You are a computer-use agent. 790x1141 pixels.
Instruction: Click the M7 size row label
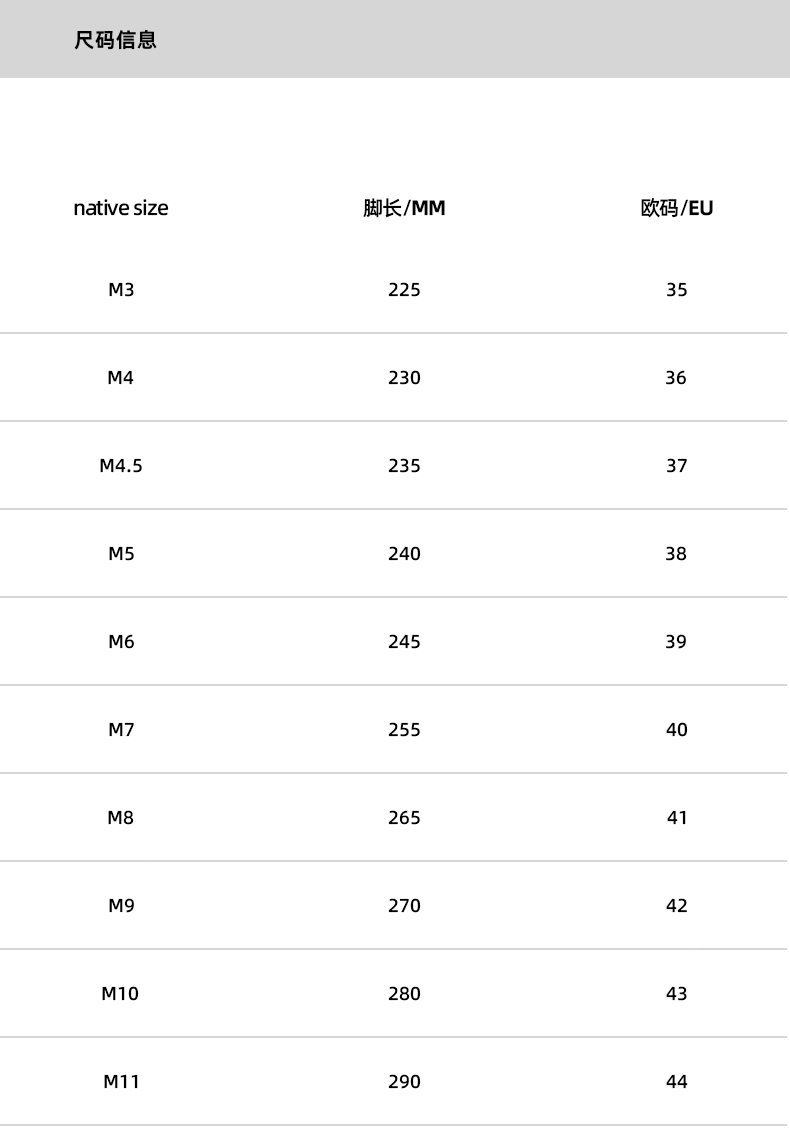coord(121,730)
